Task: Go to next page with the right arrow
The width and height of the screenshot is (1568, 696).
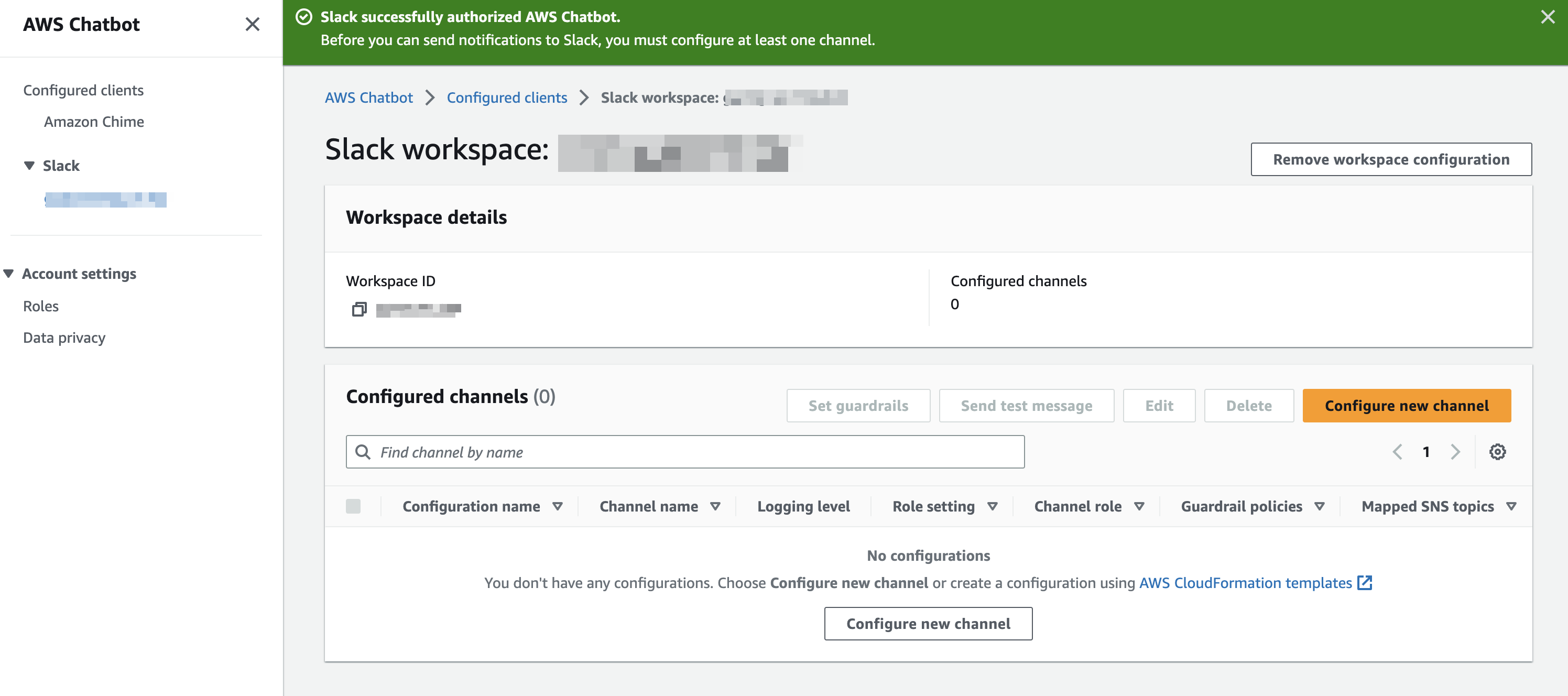Action: tap(1456, 451)
